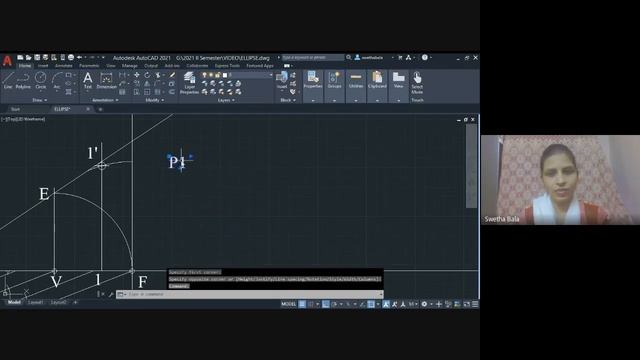Expand the Modify panel dropdown

155,100
